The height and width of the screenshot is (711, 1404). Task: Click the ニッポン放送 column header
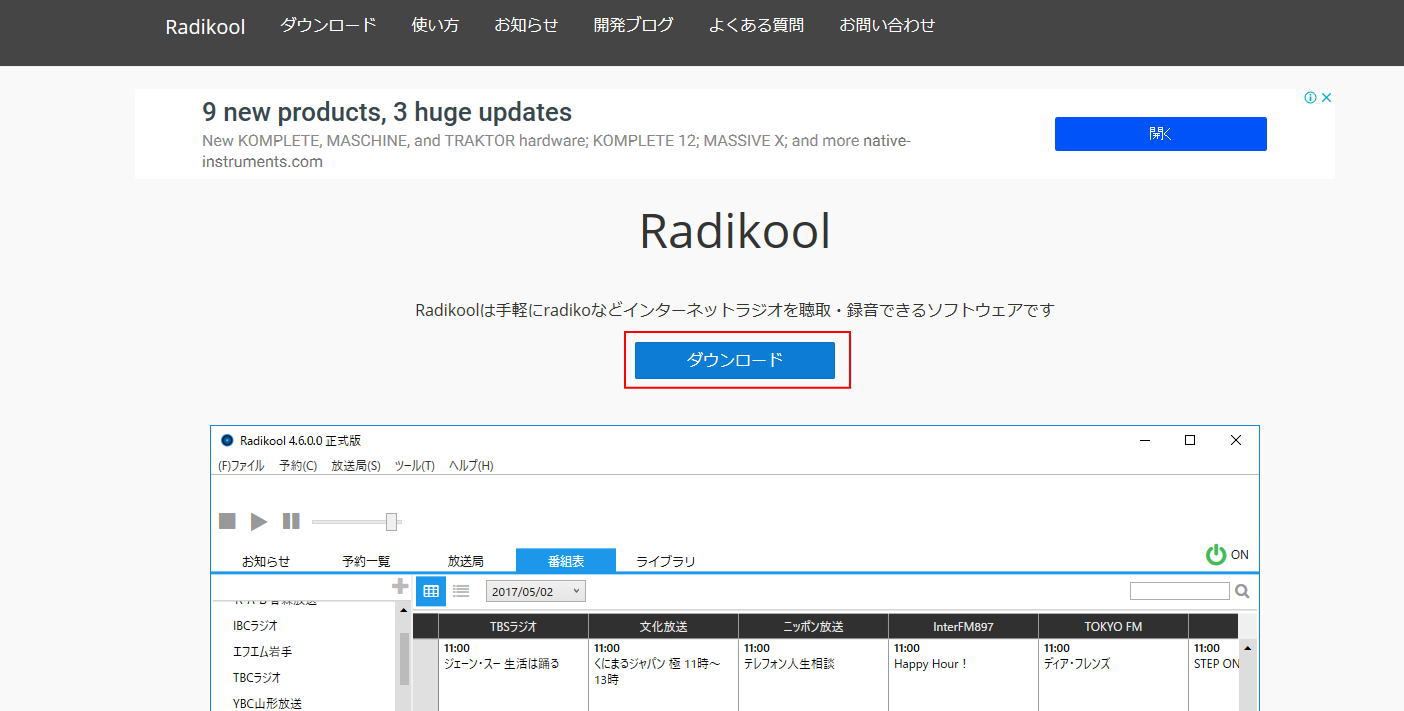(814, 626)
